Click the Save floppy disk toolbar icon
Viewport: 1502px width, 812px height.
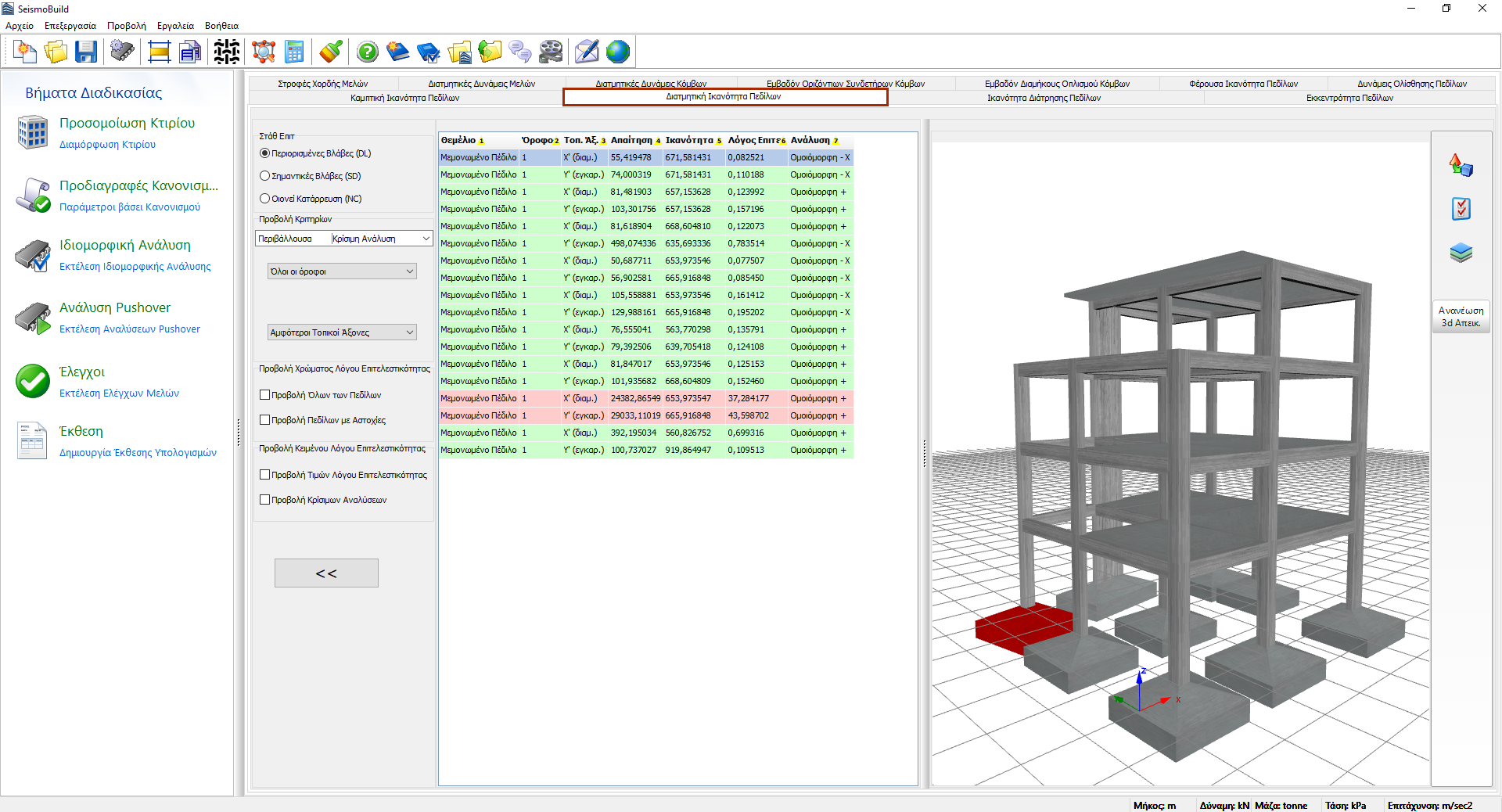pyautogui.click(x=86, y=52)
